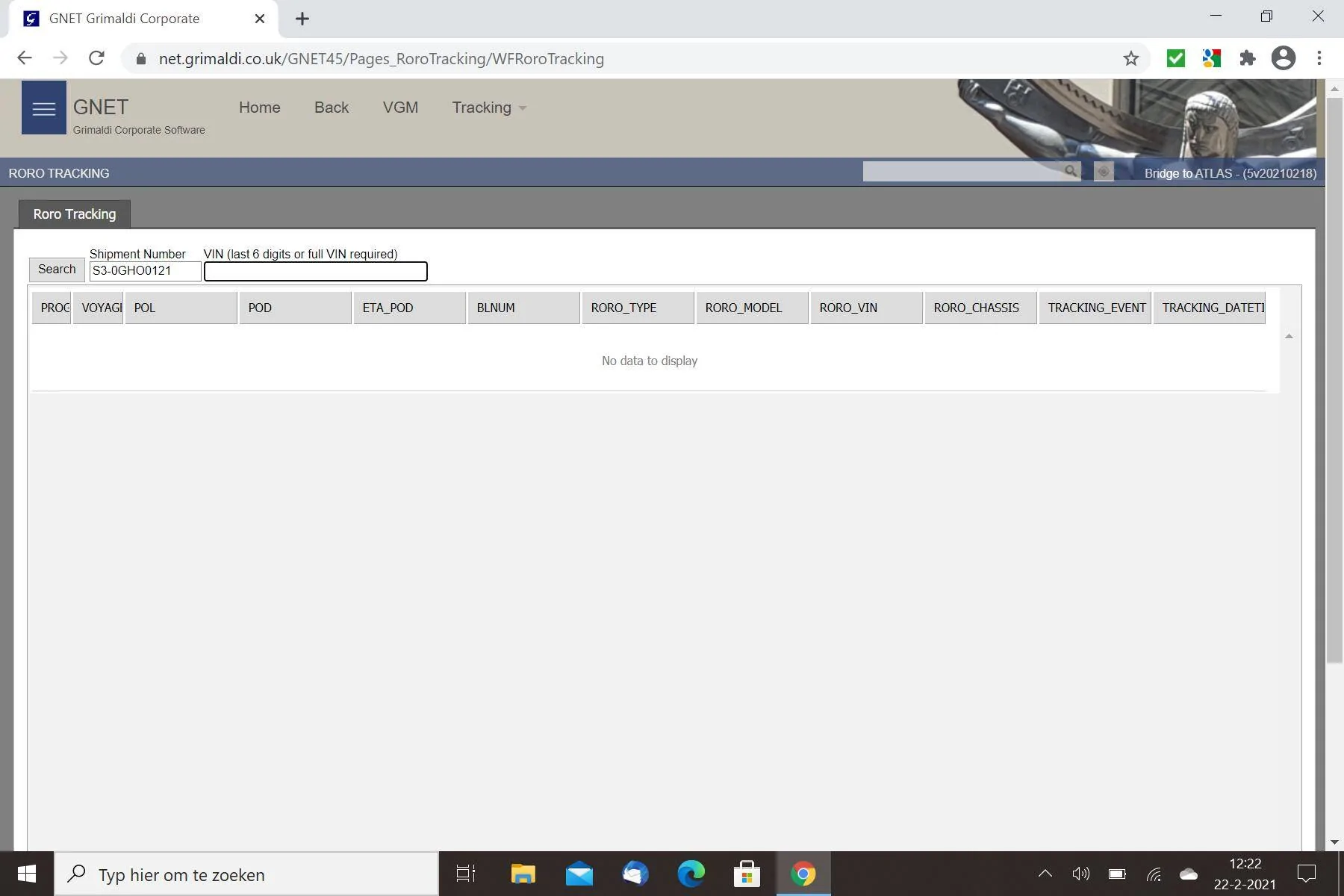This screenshot has width=1344, height=896.
Task: Click Chrome icon on taskbar
Action: (803, 874)
